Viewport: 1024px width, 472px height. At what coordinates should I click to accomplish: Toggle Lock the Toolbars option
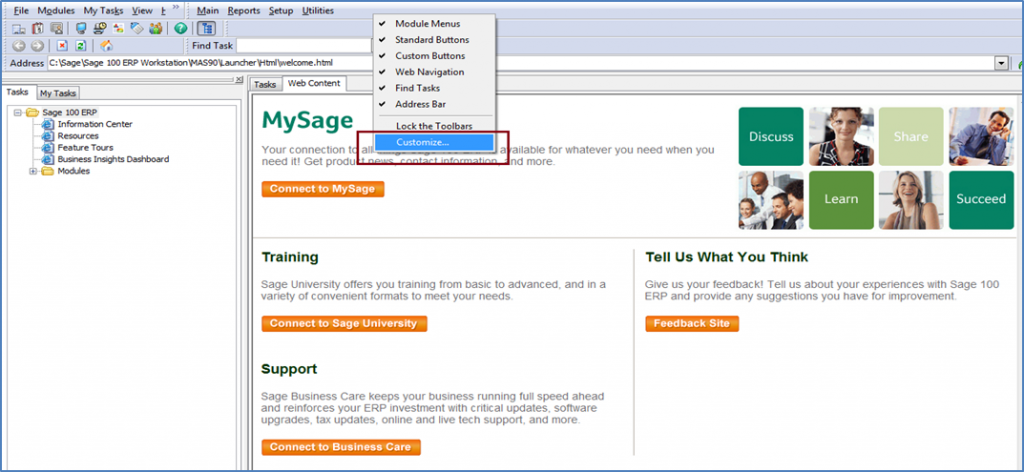[434, 126]
